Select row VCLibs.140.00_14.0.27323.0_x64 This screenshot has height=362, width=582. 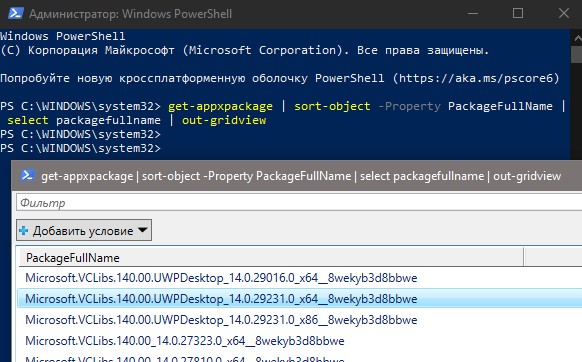300,340
